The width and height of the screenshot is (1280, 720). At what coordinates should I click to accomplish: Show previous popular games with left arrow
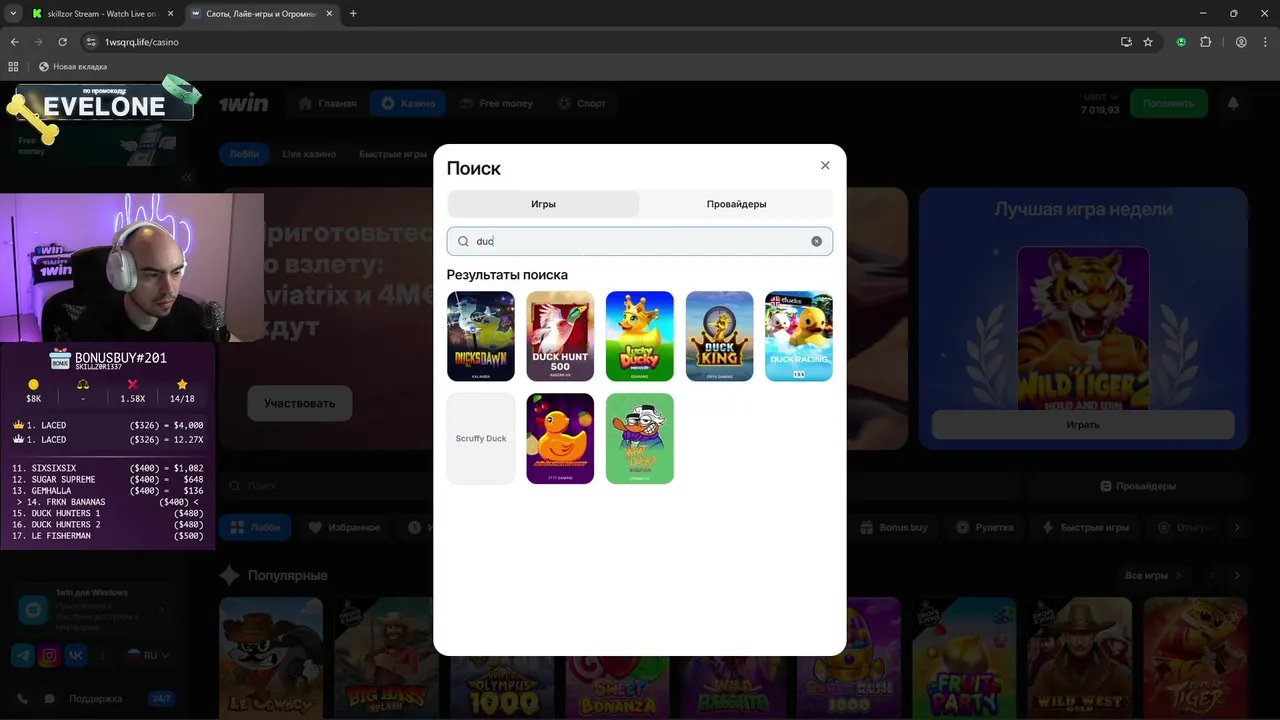pos(1213,575)
